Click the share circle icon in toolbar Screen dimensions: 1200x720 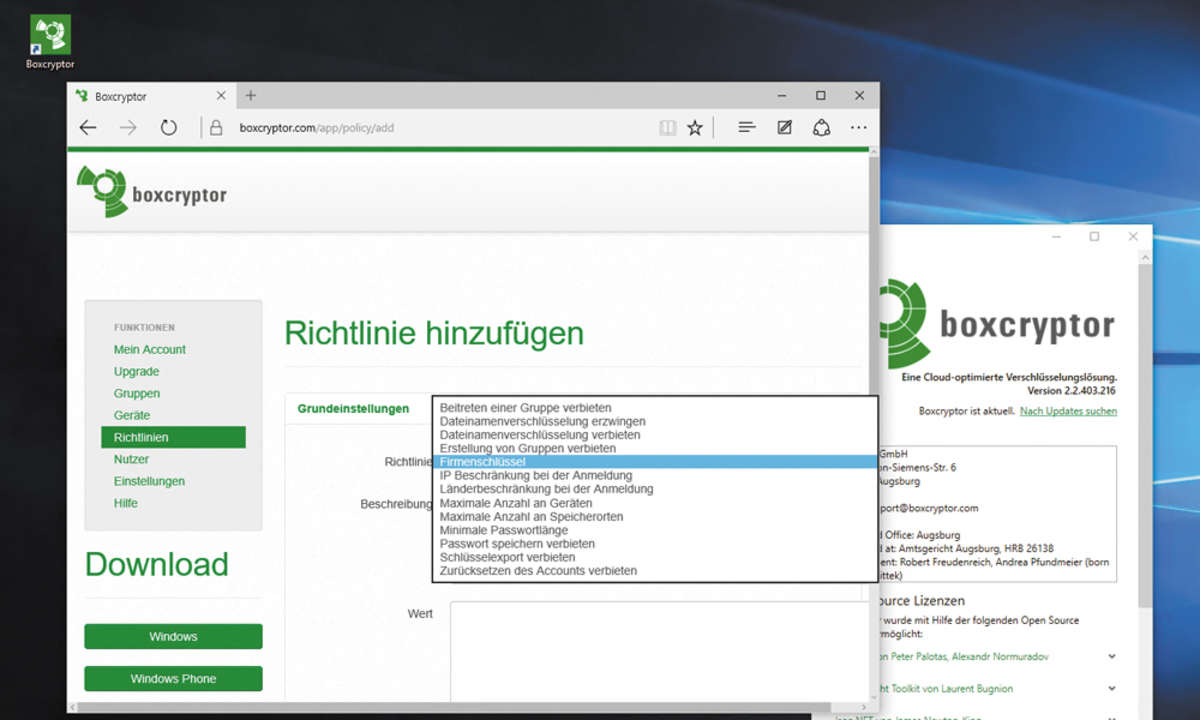pos(822,128)
